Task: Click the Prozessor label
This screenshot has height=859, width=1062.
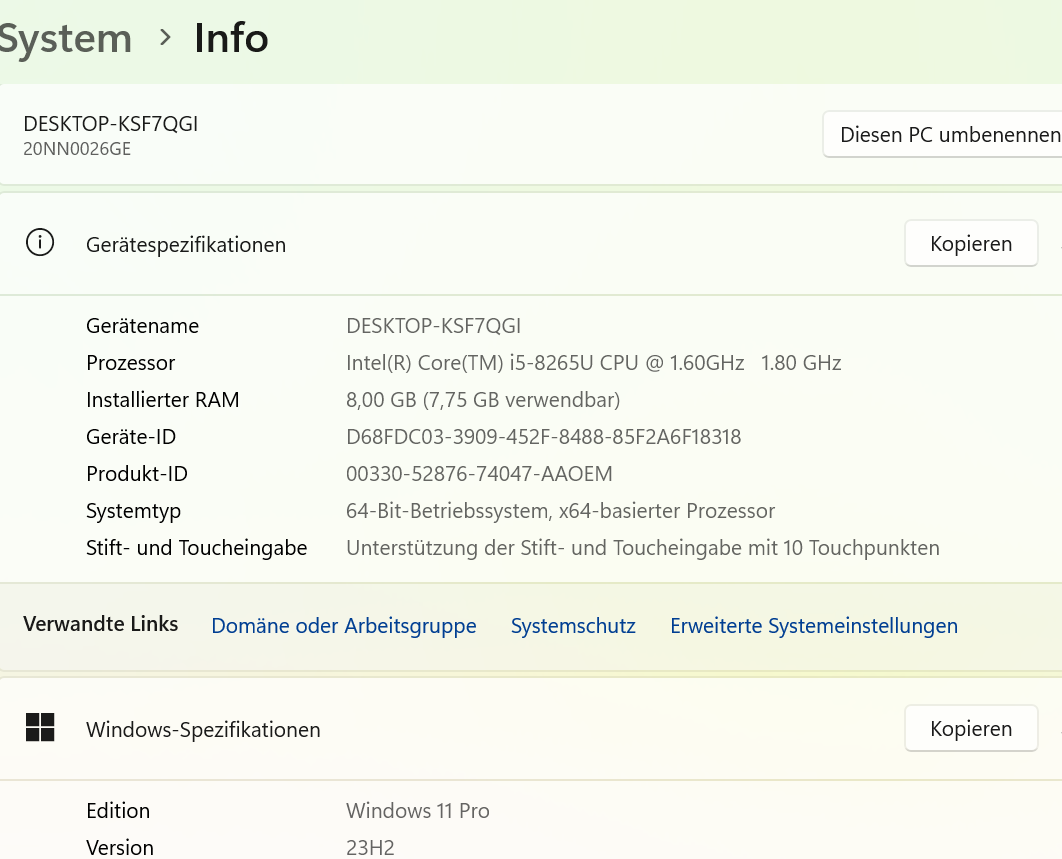Action: [131, 363]
